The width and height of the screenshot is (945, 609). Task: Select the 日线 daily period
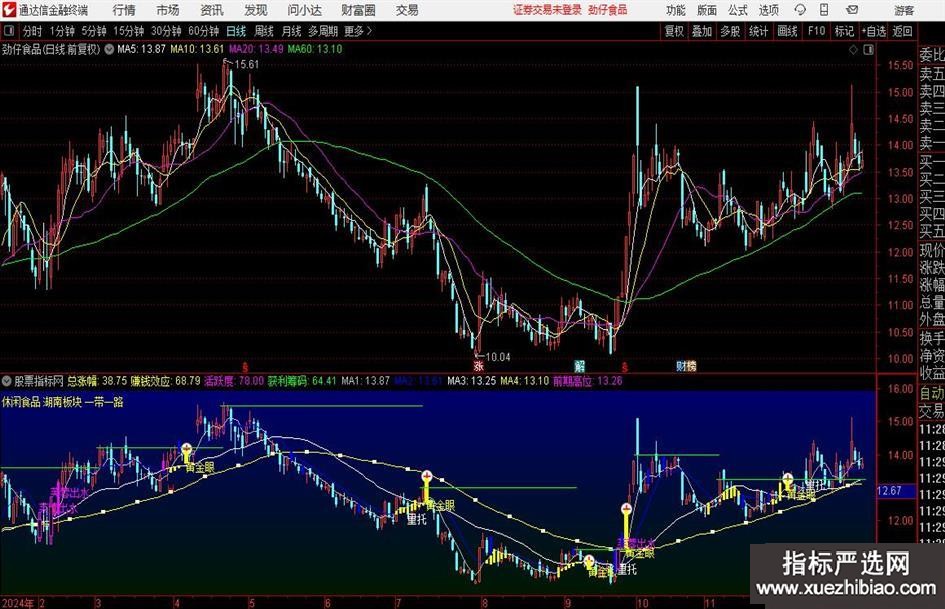[x=236, y=31]
